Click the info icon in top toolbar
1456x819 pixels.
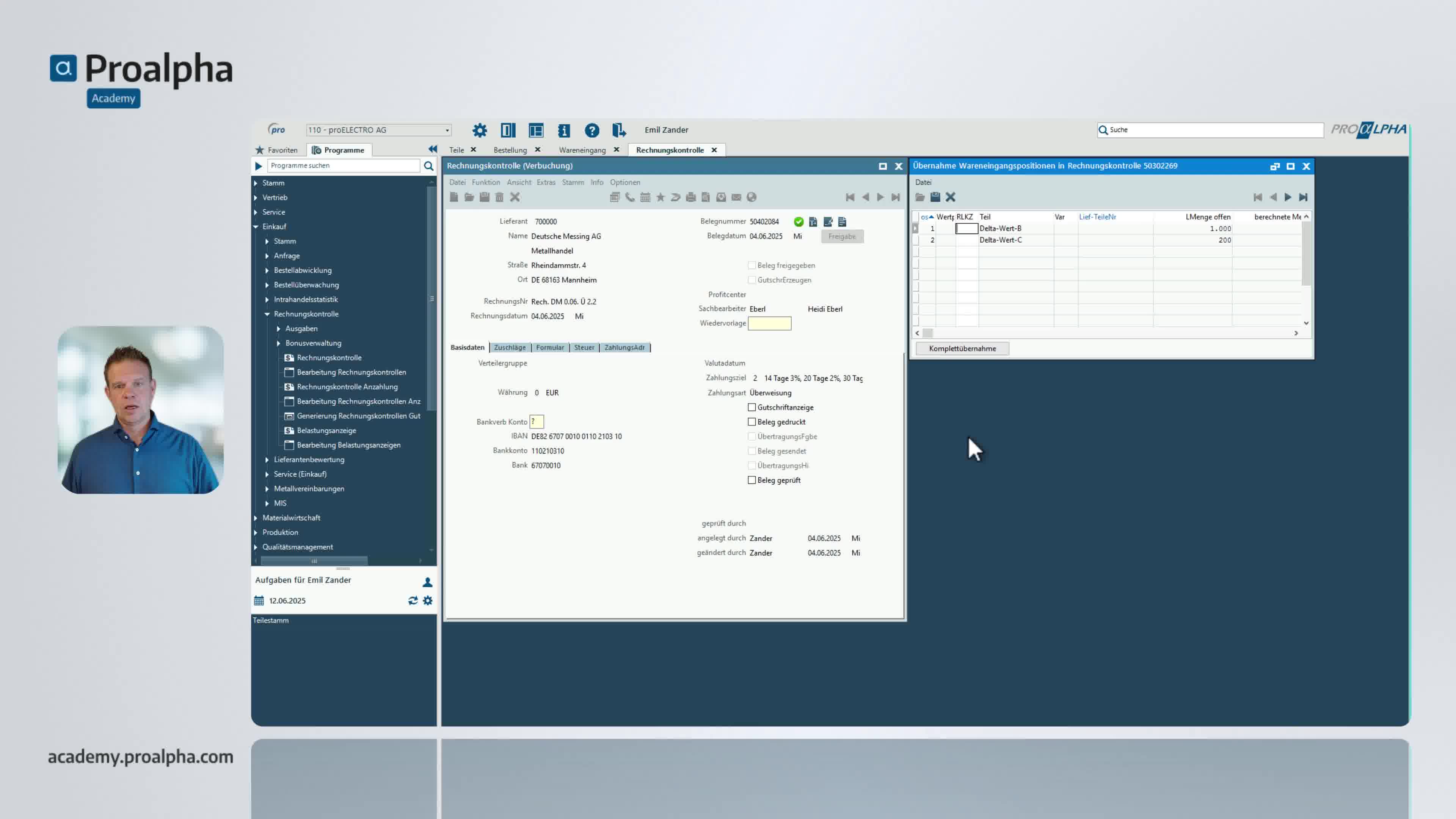pos(563,130)
